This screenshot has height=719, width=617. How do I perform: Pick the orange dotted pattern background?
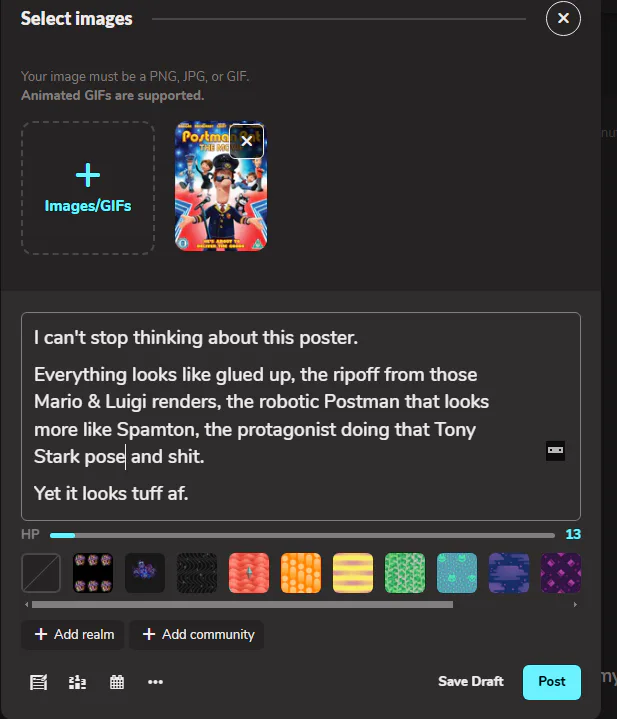click(301, 573)
